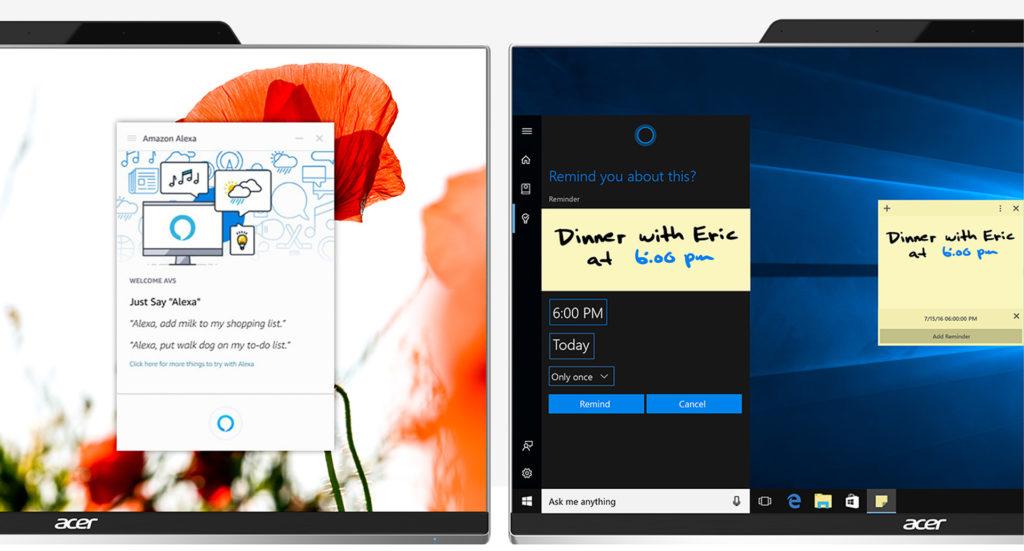This screenshot has height=551, width=1024.
Task: Open Task View on the taskbar
Action: click(765, 501)
